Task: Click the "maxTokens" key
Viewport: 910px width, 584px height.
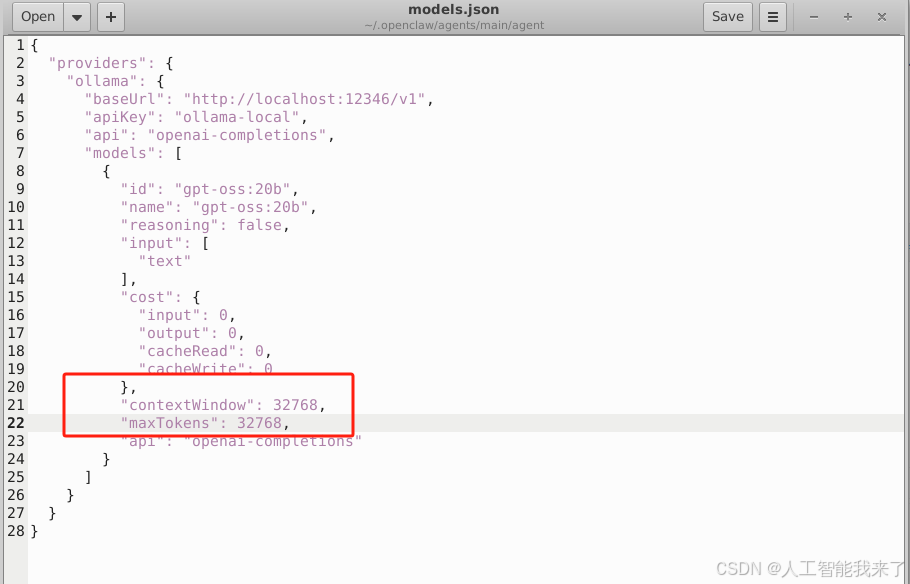Action: [x=169, y=423]
